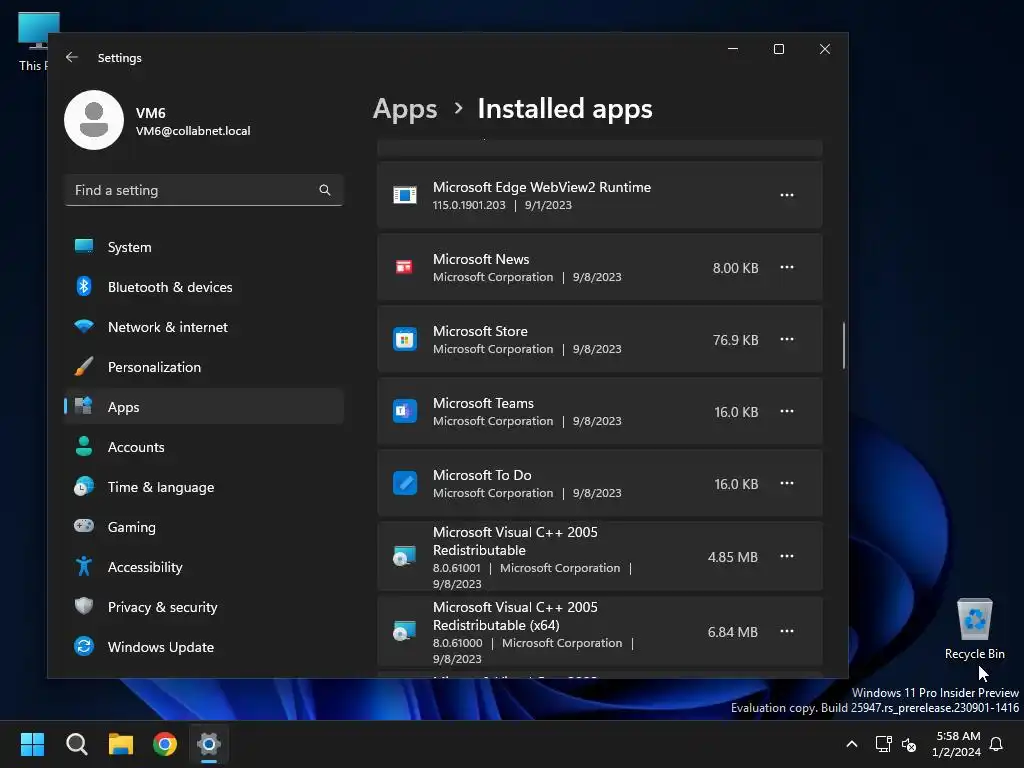Open the notification bell in taskbar
The height and width of the screenshot is (768, 1024).
997,744
